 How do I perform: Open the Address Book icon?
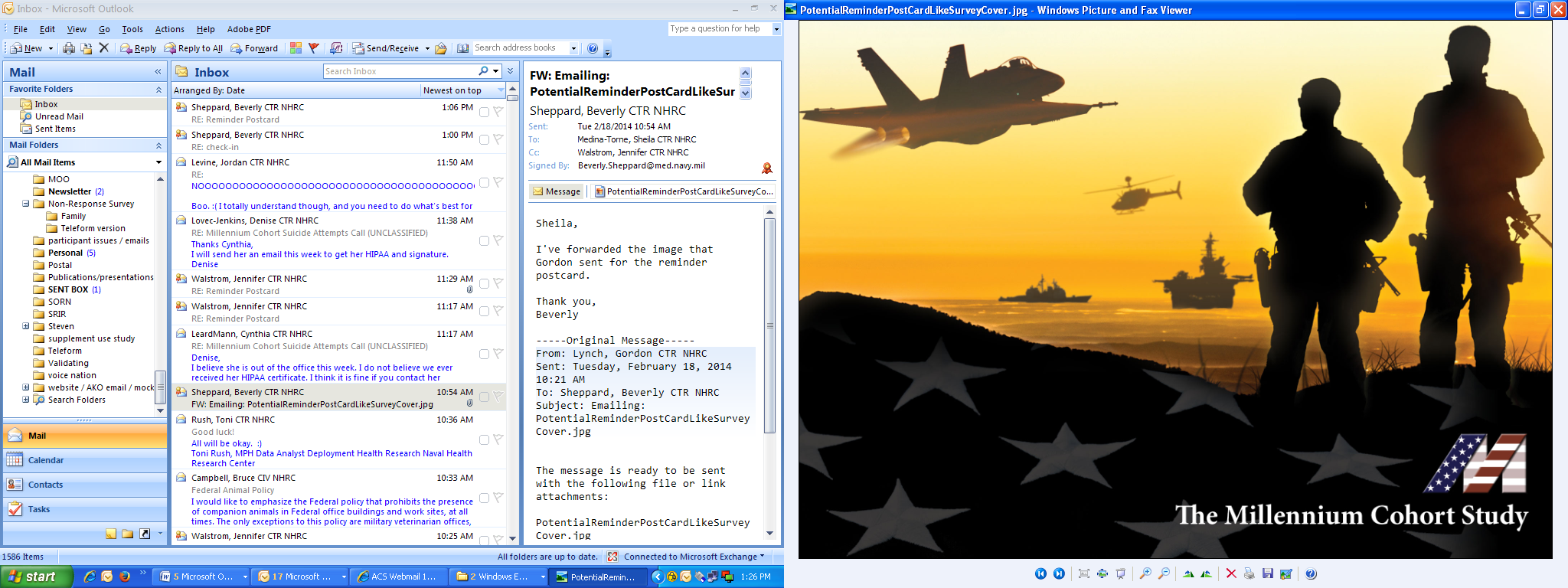[462, 48]
